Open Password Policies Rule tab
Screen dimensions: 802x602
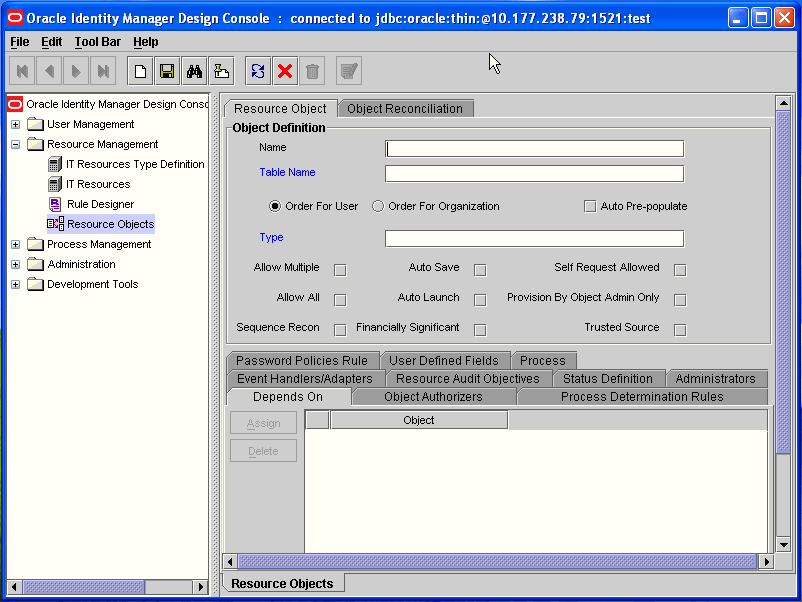[302, 361]
